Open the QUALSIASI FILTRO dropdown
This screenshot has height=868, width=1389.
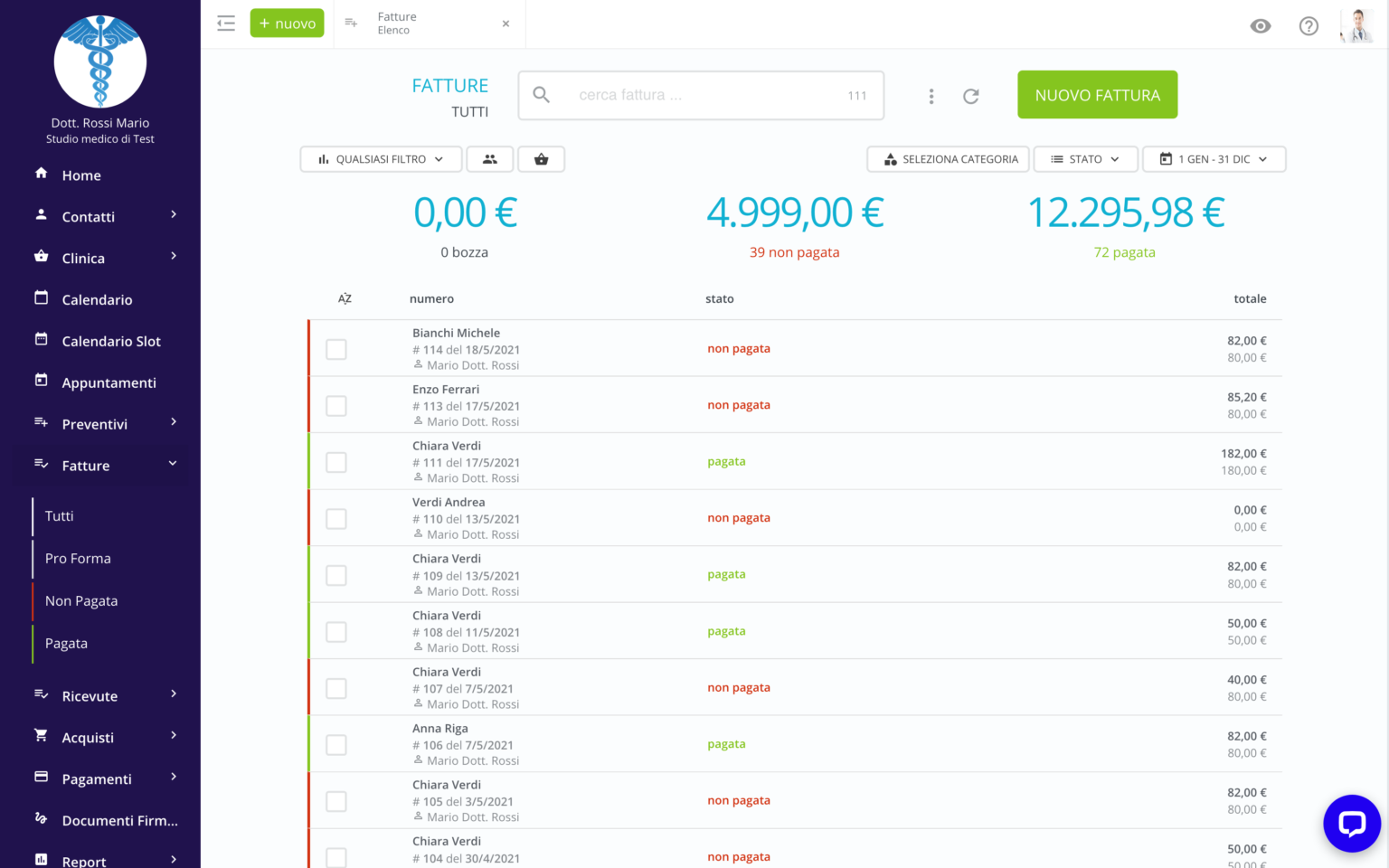[x=380, y=158]
